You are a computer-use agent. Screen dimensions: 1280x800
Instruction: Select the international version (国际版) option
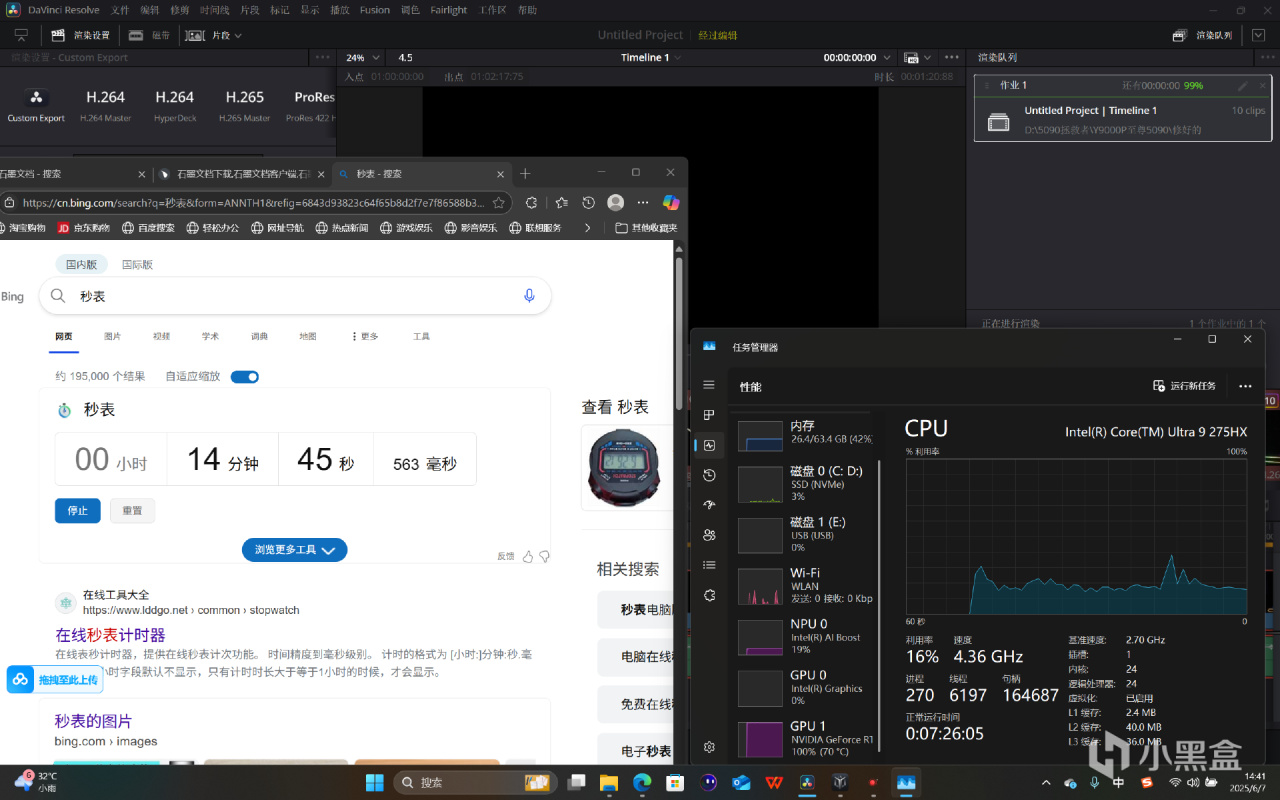click(137, 265)
